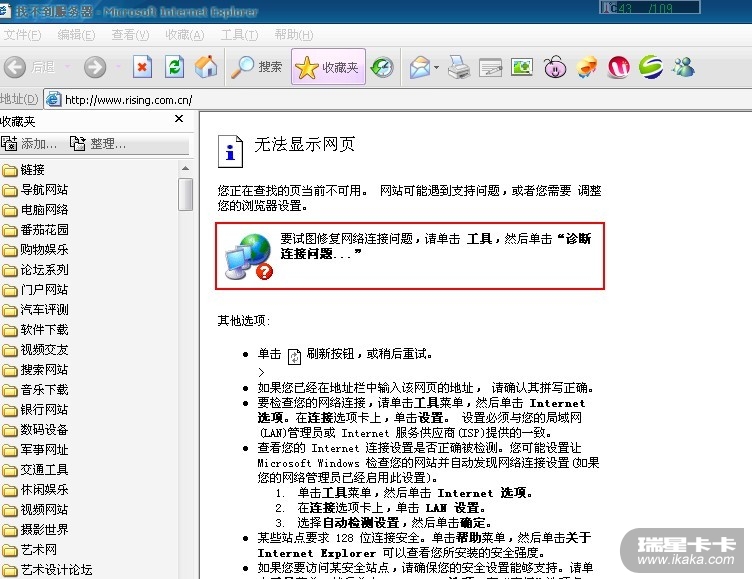Click network globe diagnose icon
The height and width of the screenshot is (579, 752).
click(x=249, y=256)
